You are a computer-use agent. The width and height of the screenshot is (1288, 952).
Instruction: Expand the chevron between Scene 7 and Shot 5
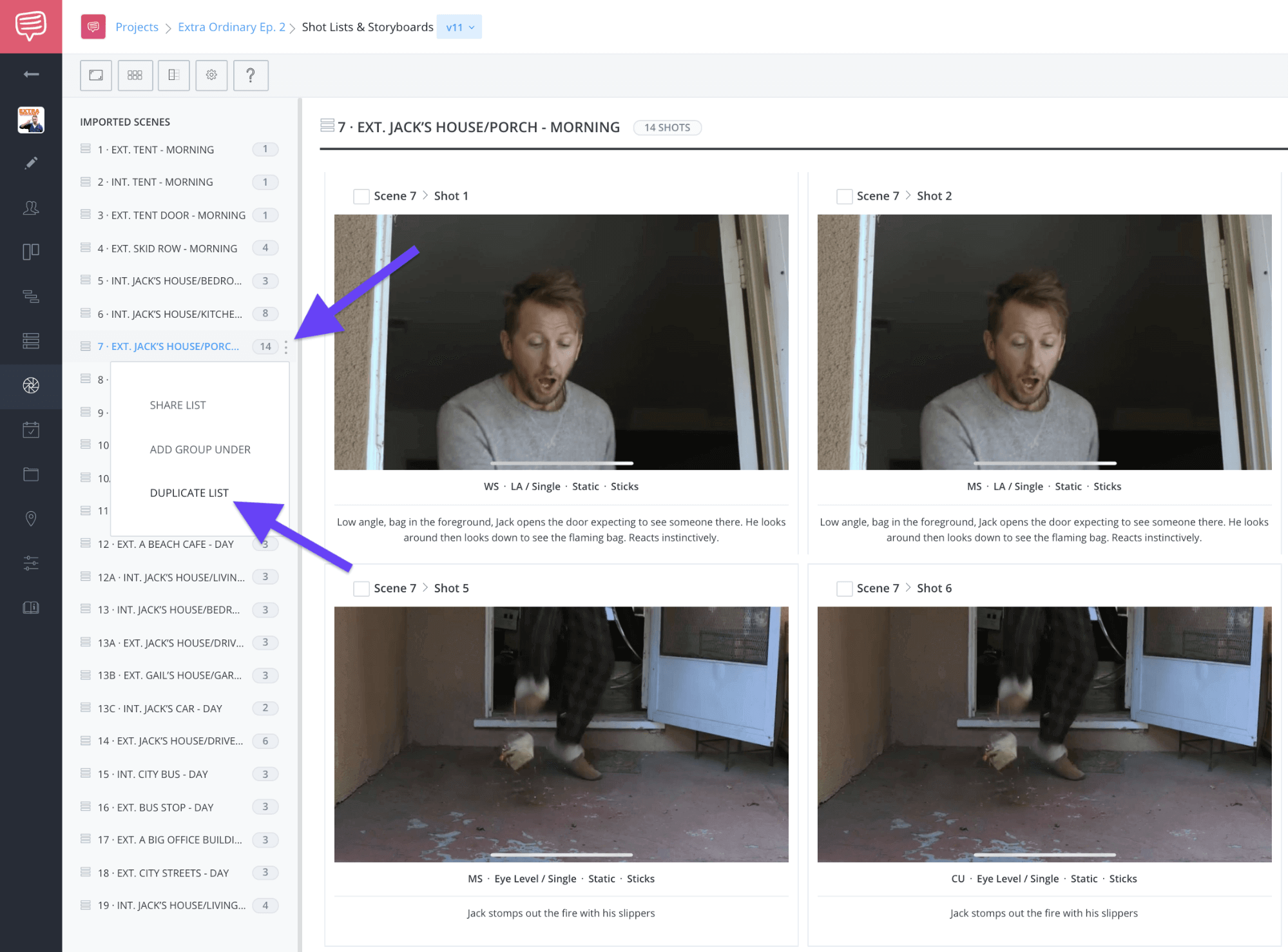(425, 587)
